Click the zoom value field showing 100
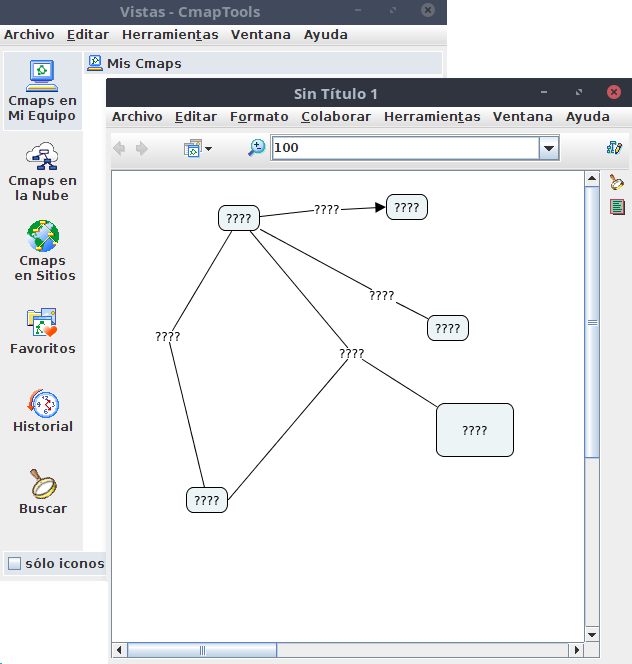632x664 pixels. pos(403,148)
